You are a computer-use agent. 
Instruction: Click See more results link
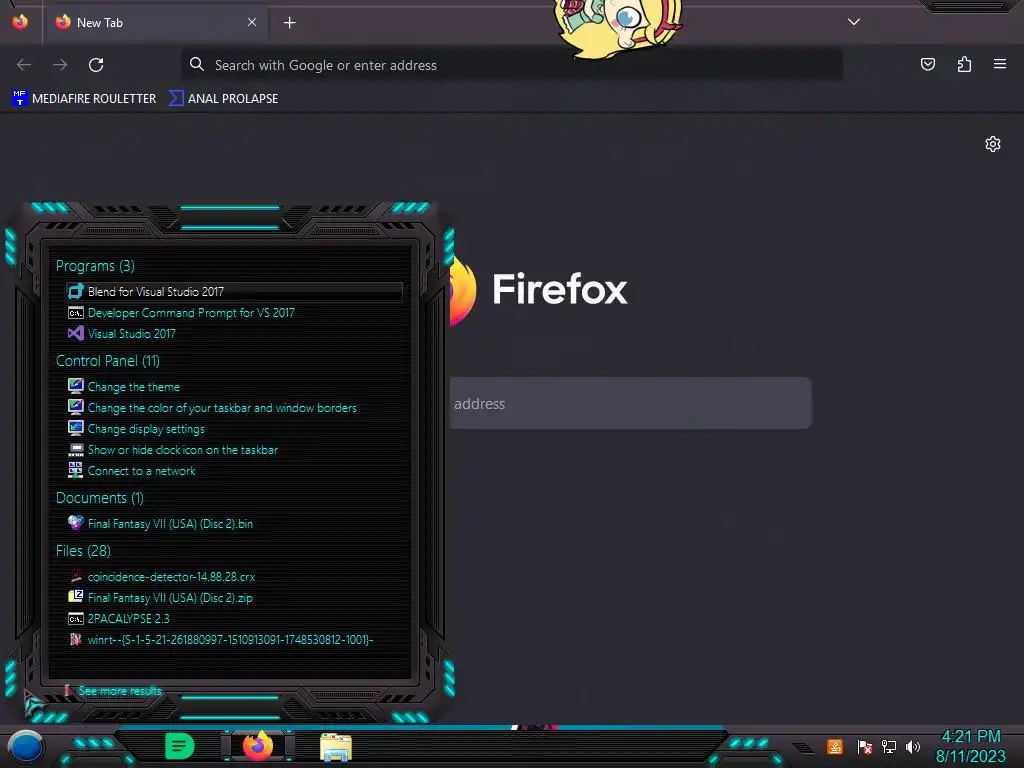click(x=120, y=691)
